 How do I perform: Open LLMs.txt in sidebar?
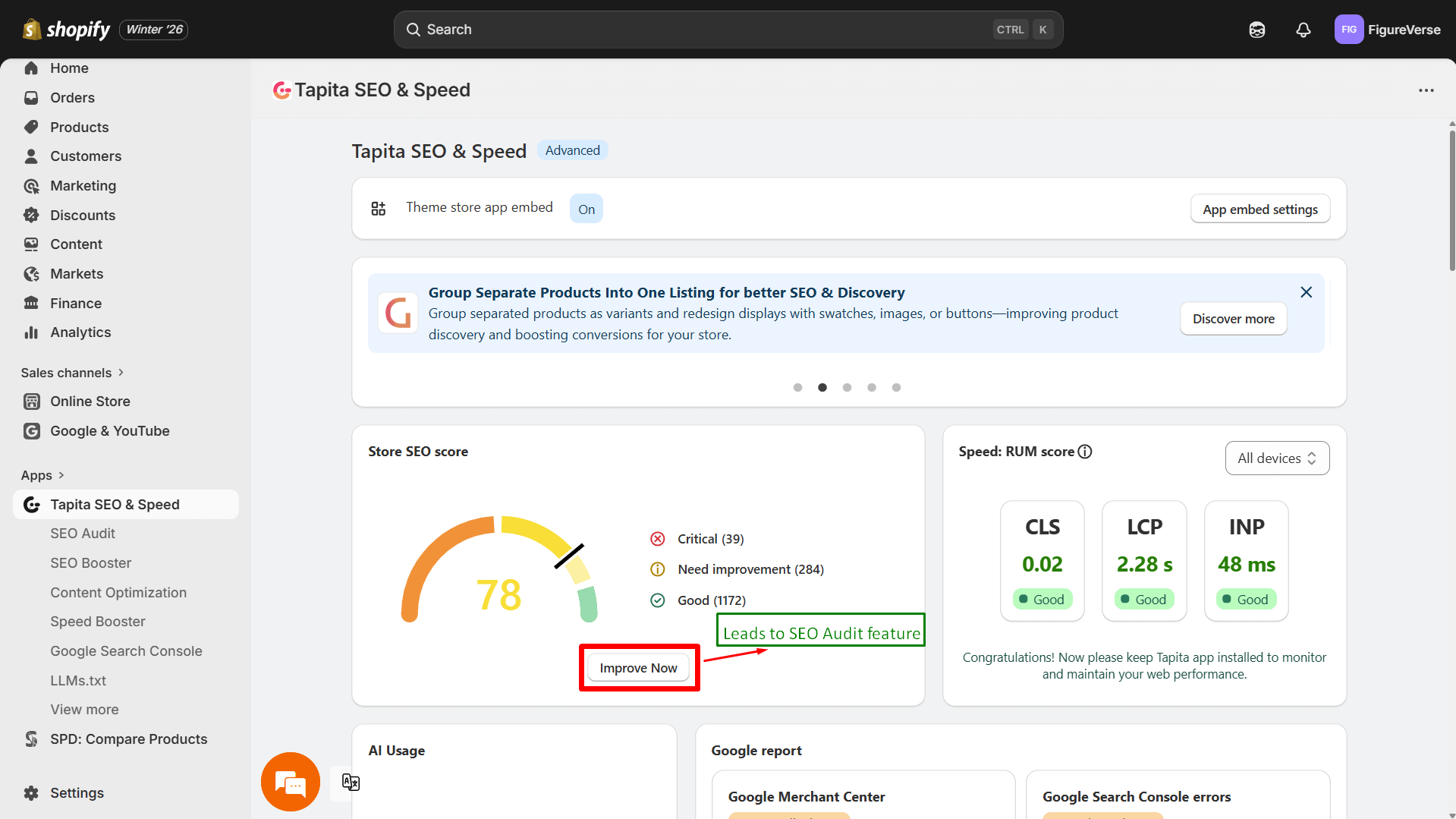point(78,681)
